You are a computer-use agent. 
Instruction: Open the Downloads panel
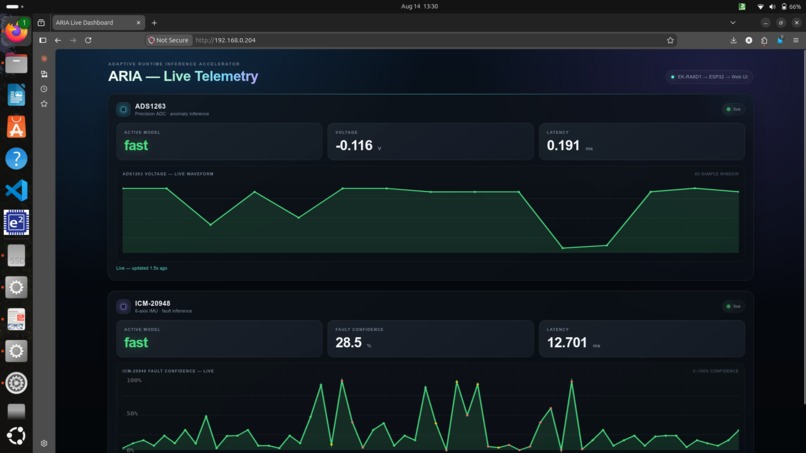pos(734,40)
